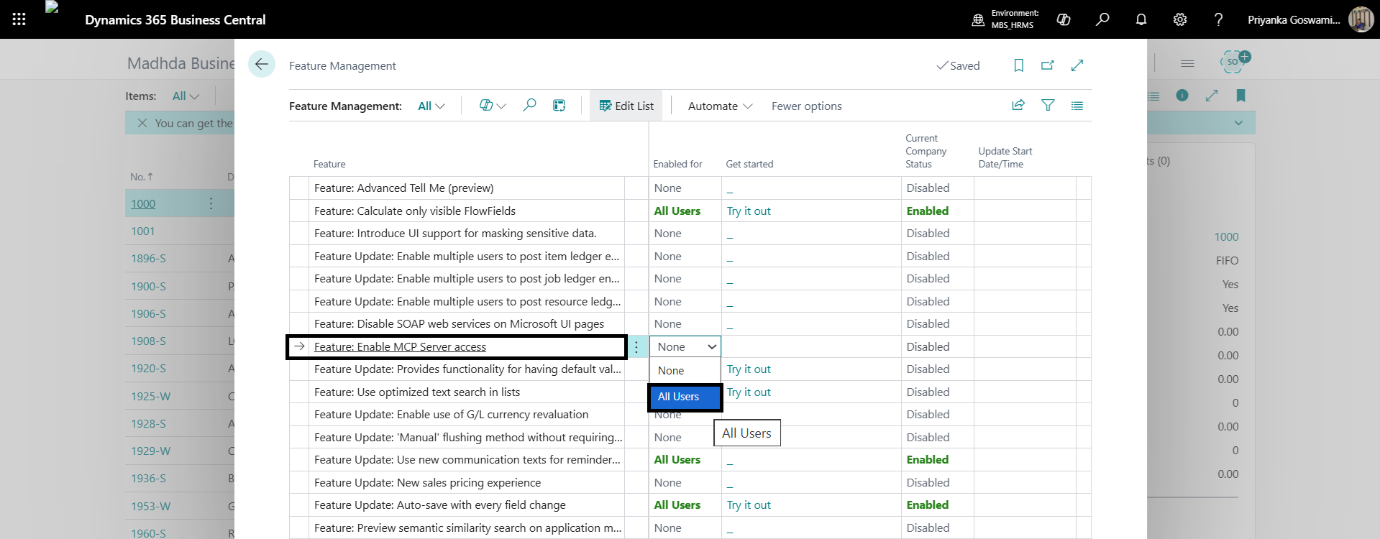Click the Current Company Status column header

[925, 151]
